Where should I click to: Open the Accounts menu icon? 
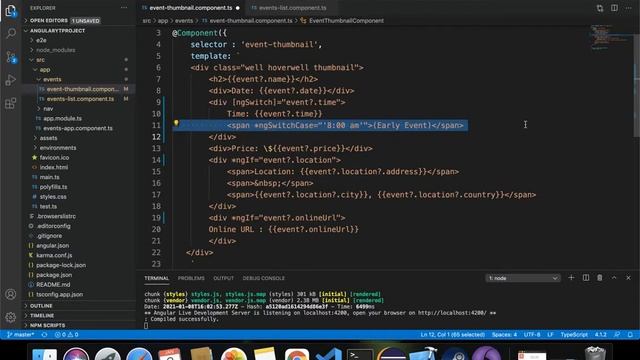[x=11, y=294]
